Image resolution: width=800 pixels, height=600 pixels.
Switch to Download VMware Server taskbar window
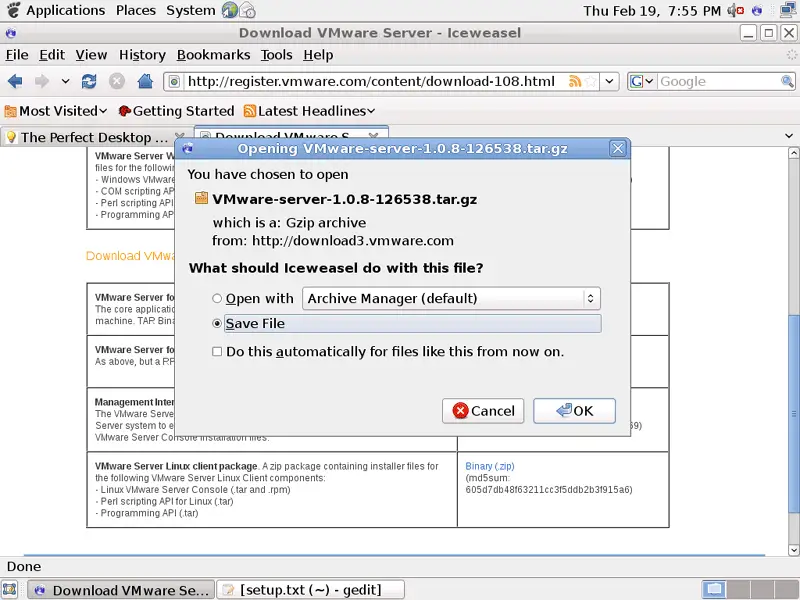[x=121, y=590]
